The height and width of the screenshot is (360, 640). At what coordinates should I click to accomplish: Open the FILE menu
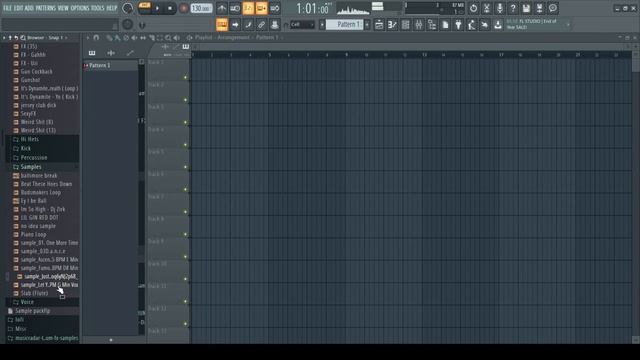tap(7, 8)
